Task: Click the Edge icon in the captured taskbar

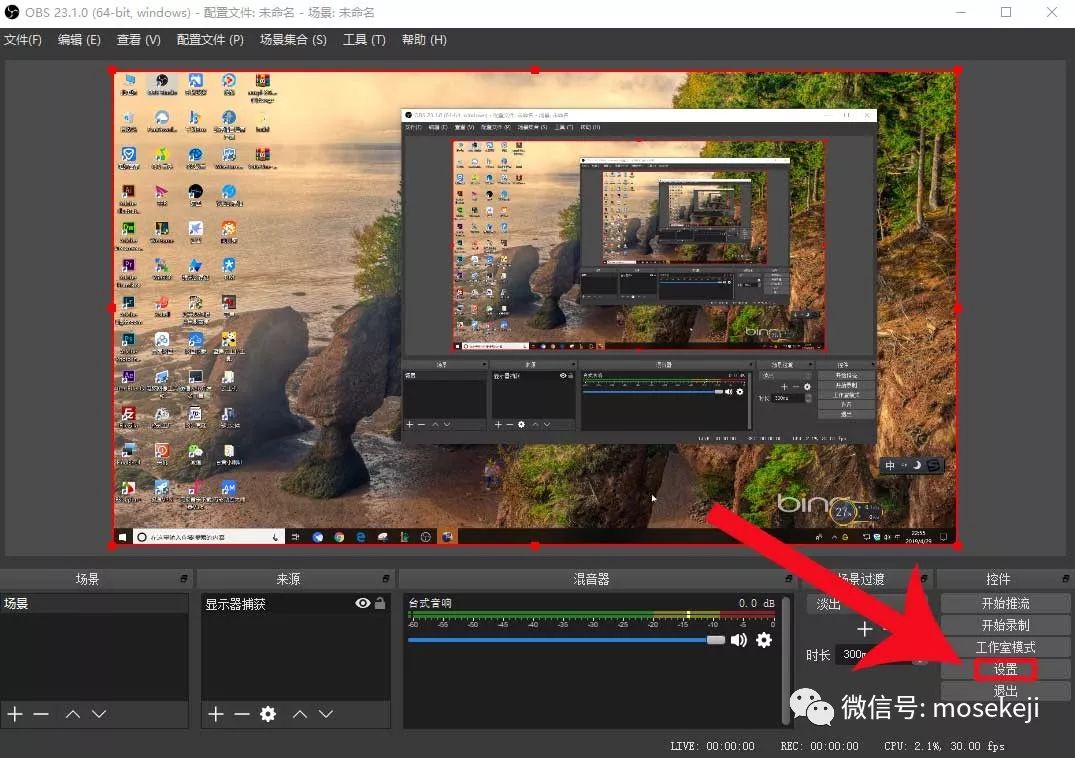Action: tap(361, 537)
